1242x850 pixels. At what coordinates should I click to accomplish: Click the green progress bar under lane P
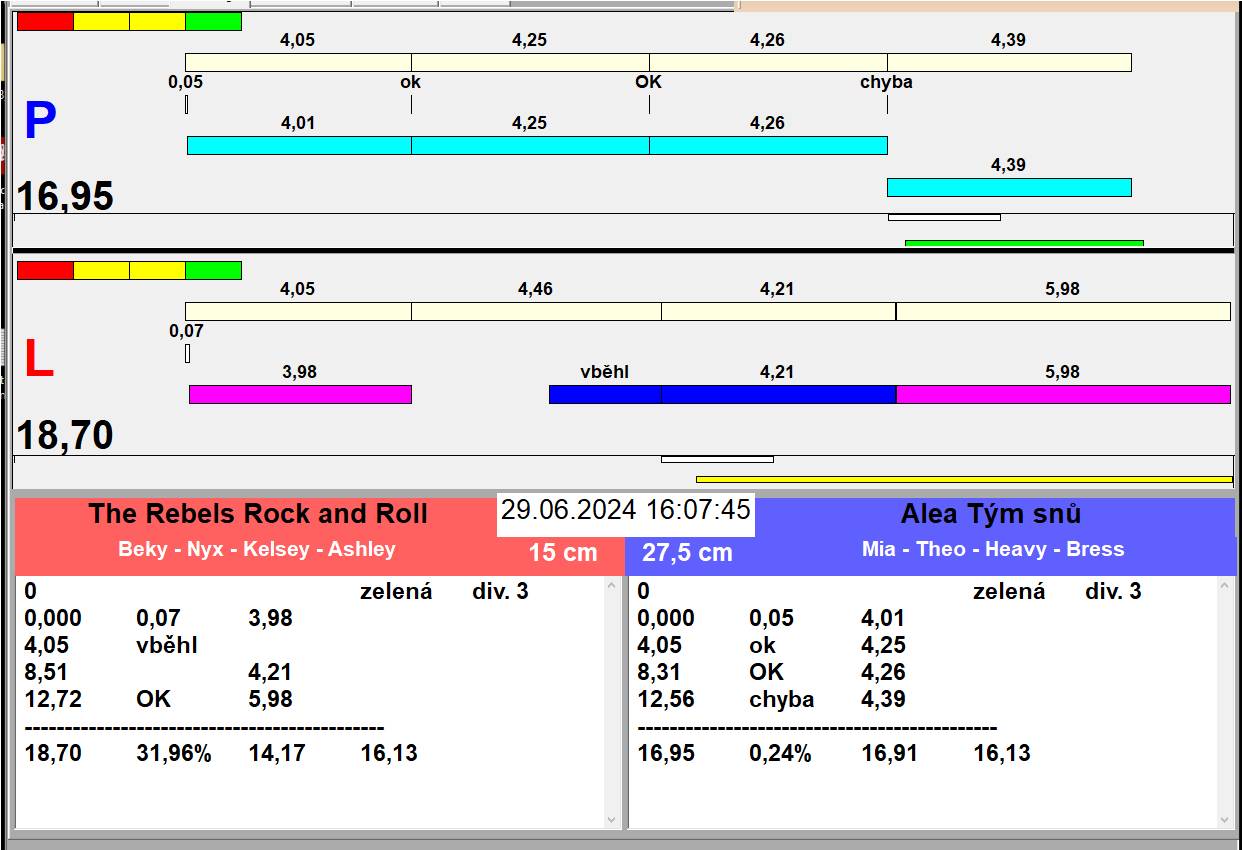click(1023, 242)
